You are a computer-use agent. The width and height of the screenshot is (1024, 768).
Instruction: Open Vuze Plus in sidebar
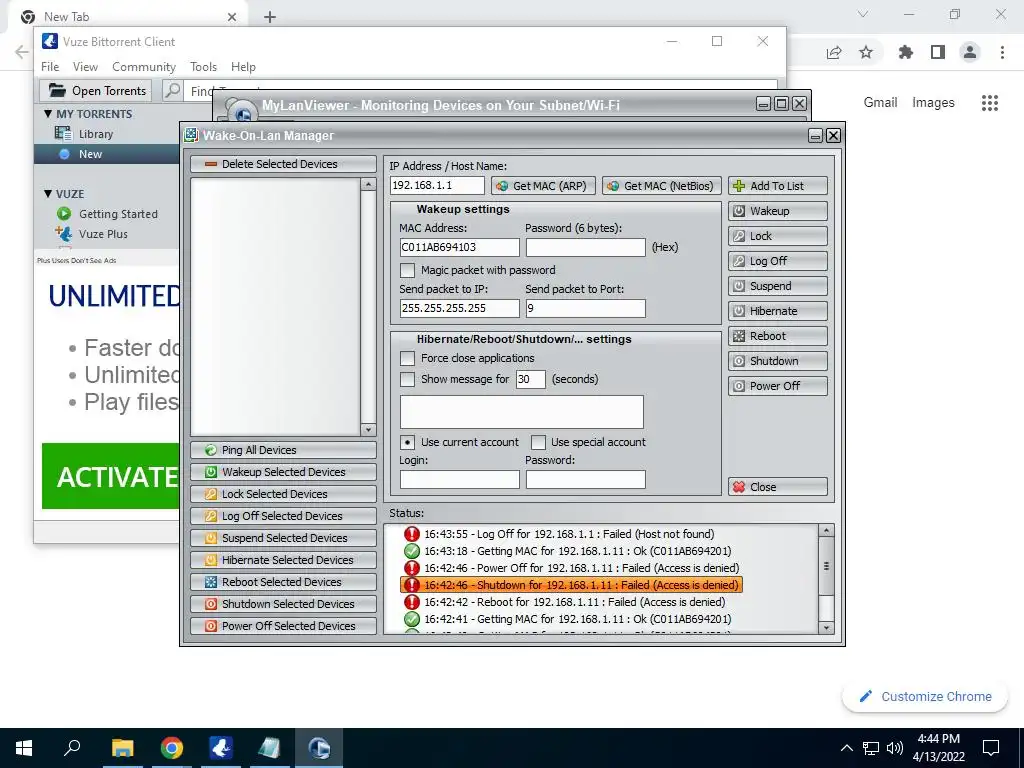pos(103,234)
